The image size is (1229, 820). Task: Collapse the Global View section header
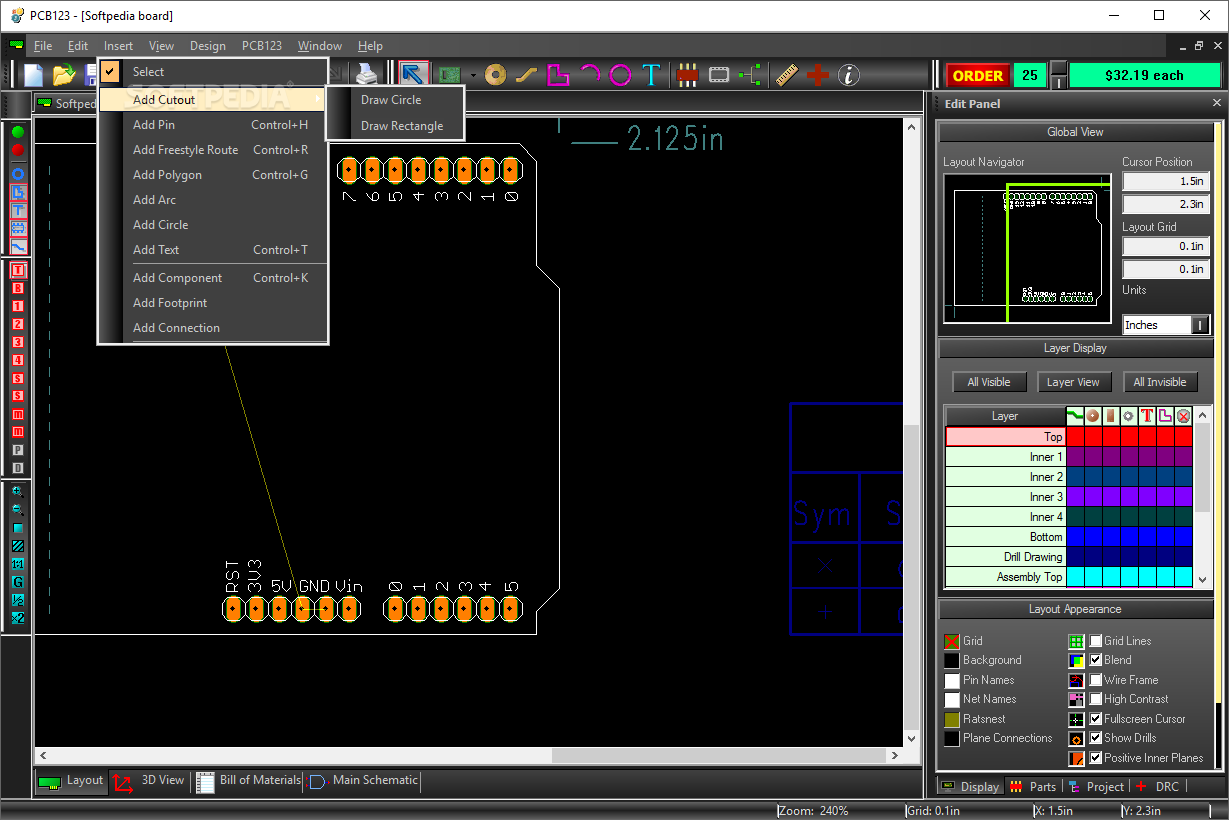point(1075,132)
